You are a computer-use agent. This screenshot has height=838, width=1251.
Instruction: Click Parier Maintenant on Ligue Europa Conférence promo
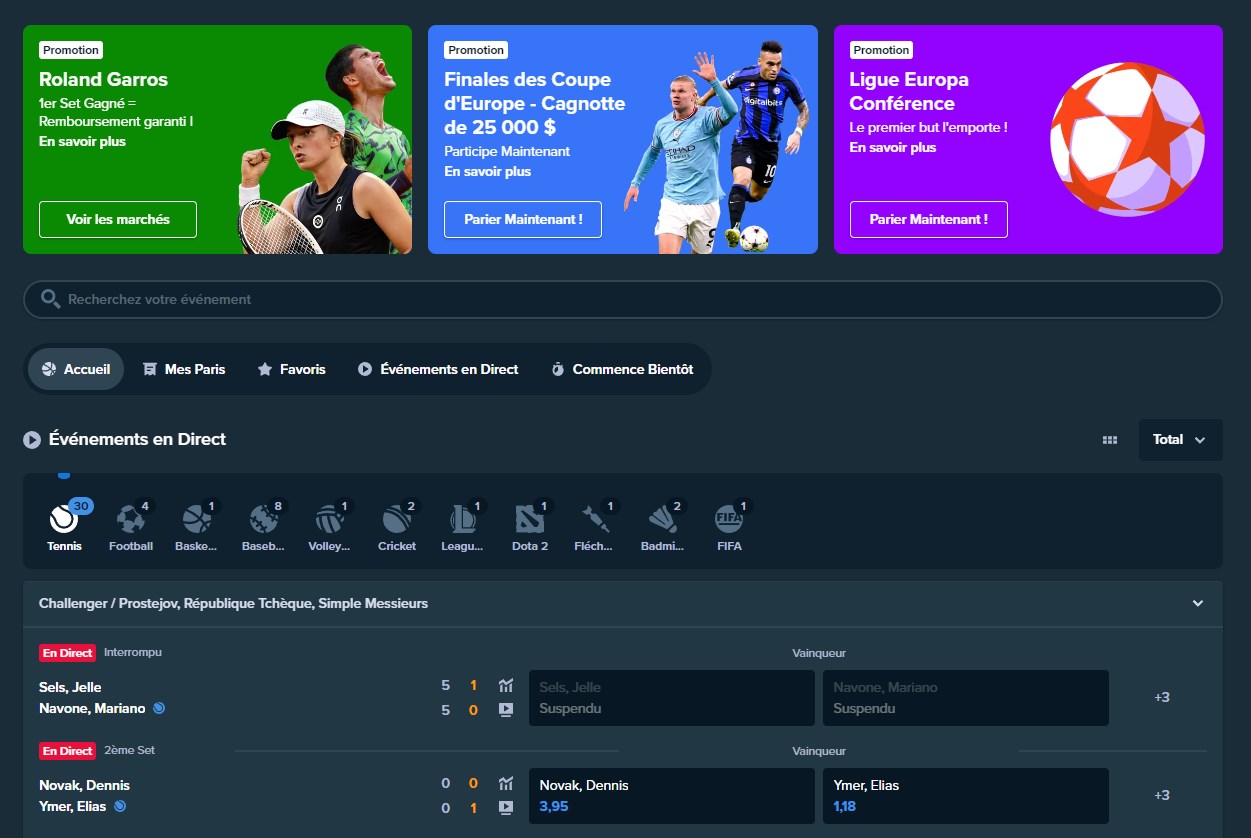click(929, 219)
